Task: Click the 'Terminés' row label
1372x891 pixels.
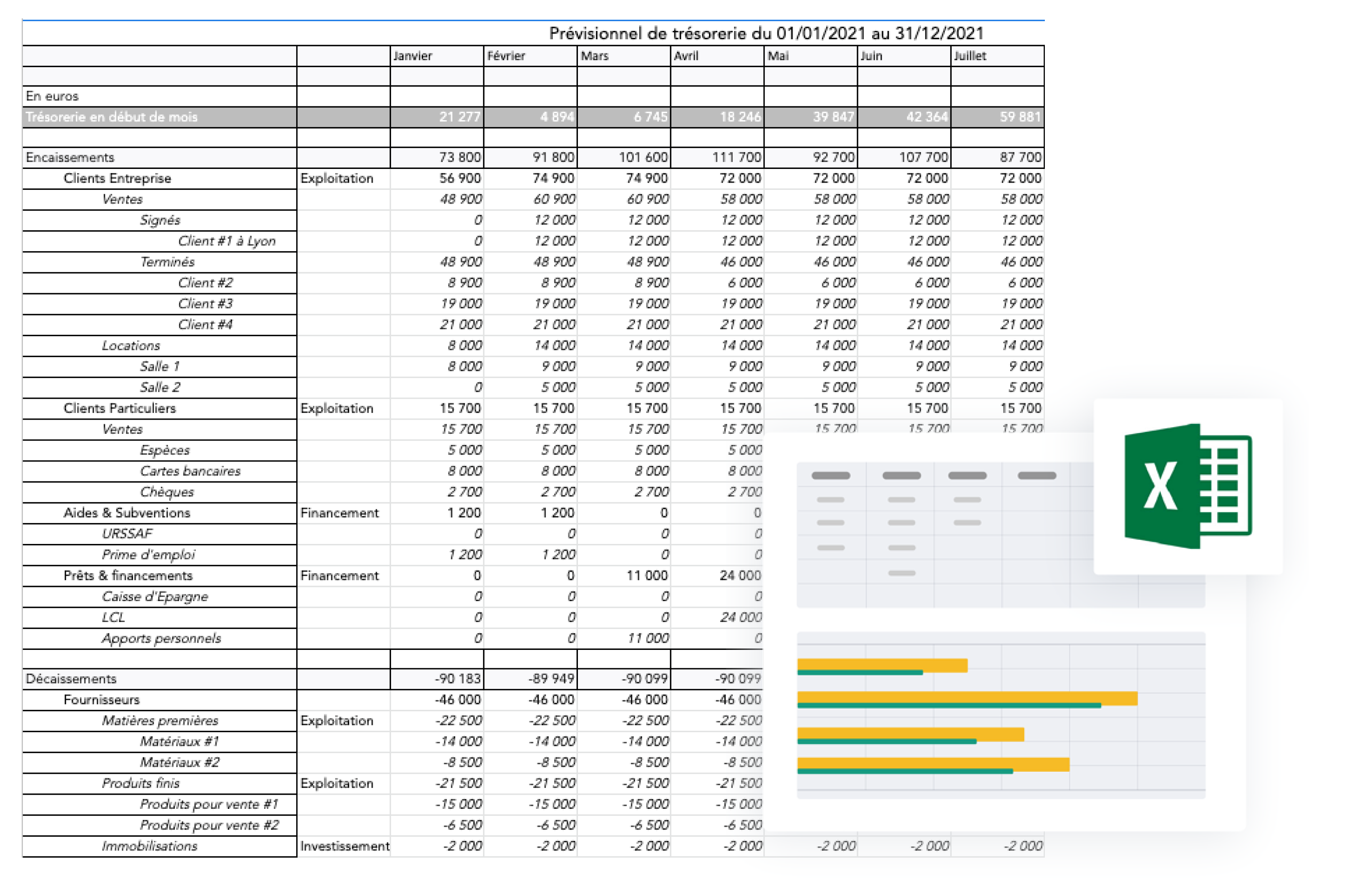Action: [x=160, y=262]
